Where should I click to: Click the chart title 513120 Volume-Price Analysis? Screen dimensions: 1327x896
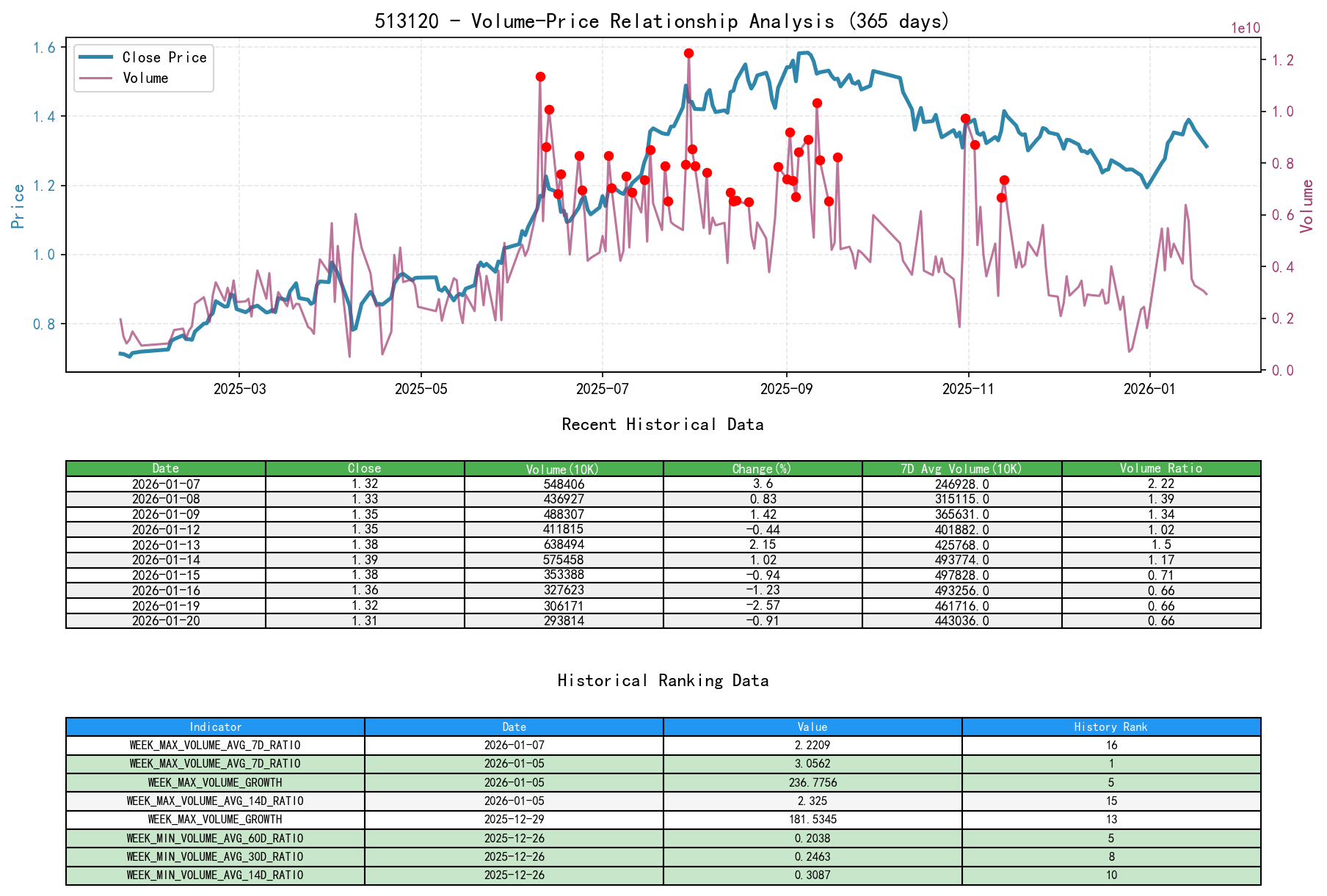click(662, 21)
